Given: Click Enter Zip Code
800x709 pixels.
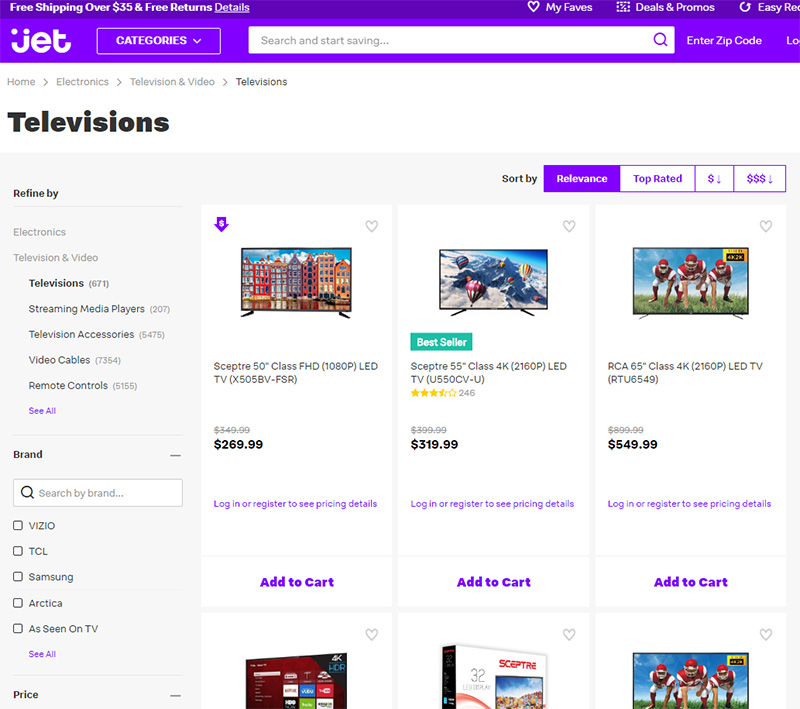Looking at the screenshot, I should [x=724, y=40].
